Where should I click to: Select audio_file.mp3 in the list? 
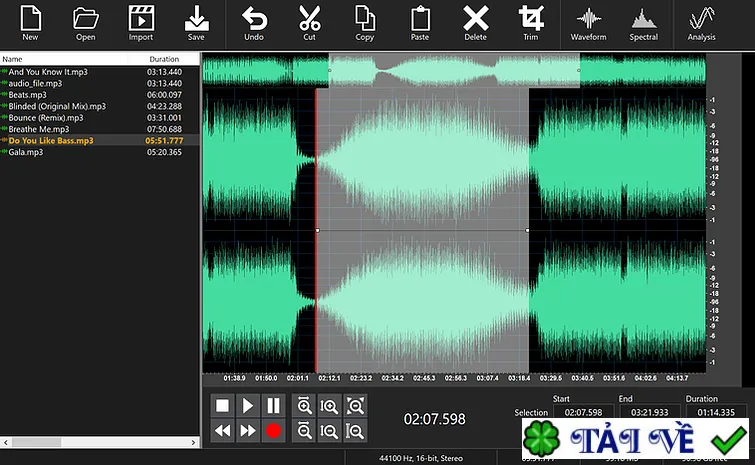coord(100,83)
